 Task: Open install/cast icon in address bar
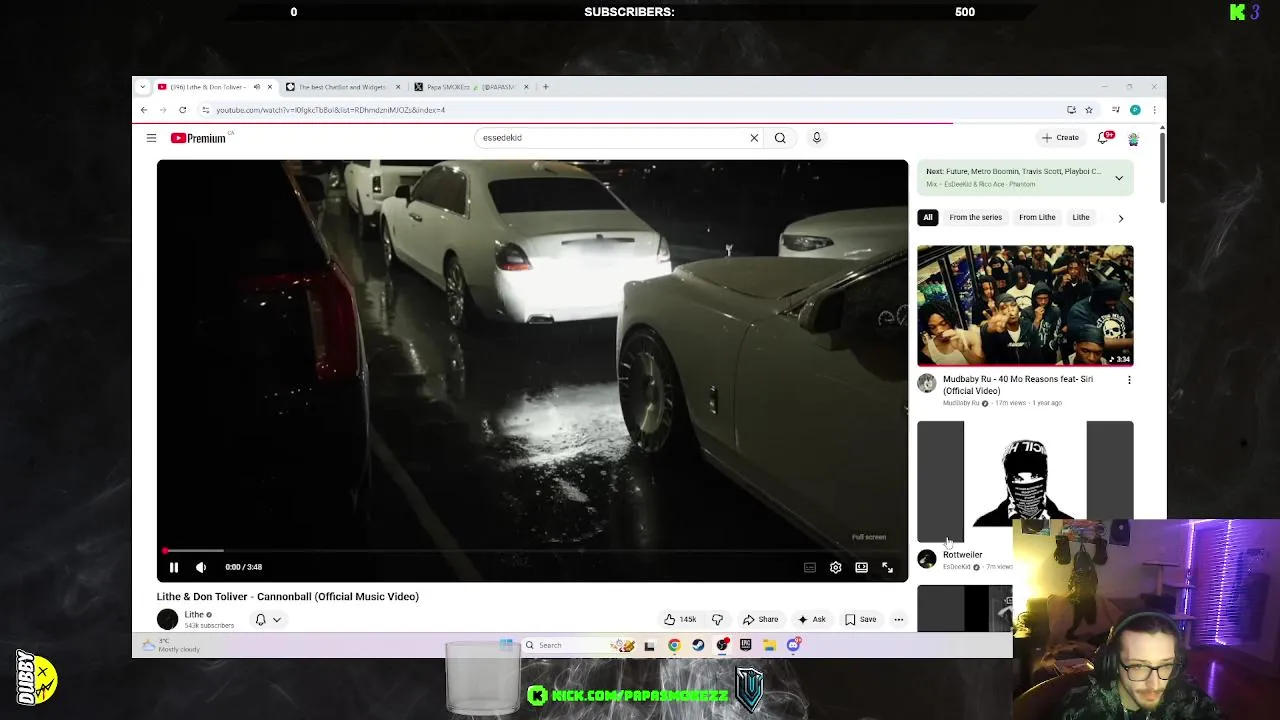[1071, 110]
